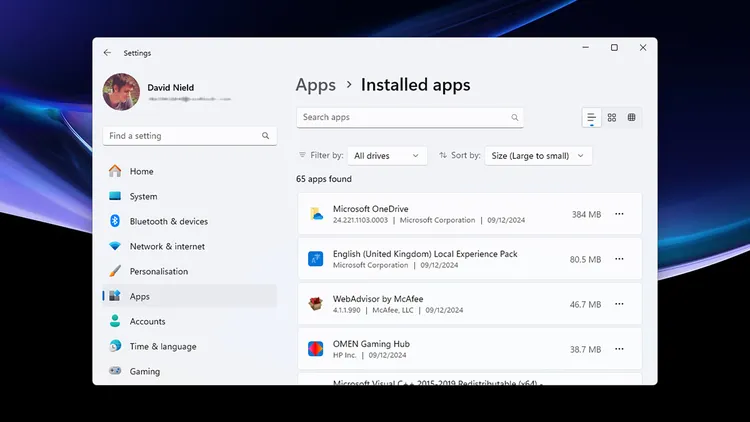The height and width of the screenshot is (422, 750).
Task: Open more options for English Local Experience Pack
Action: pos(620,259)
